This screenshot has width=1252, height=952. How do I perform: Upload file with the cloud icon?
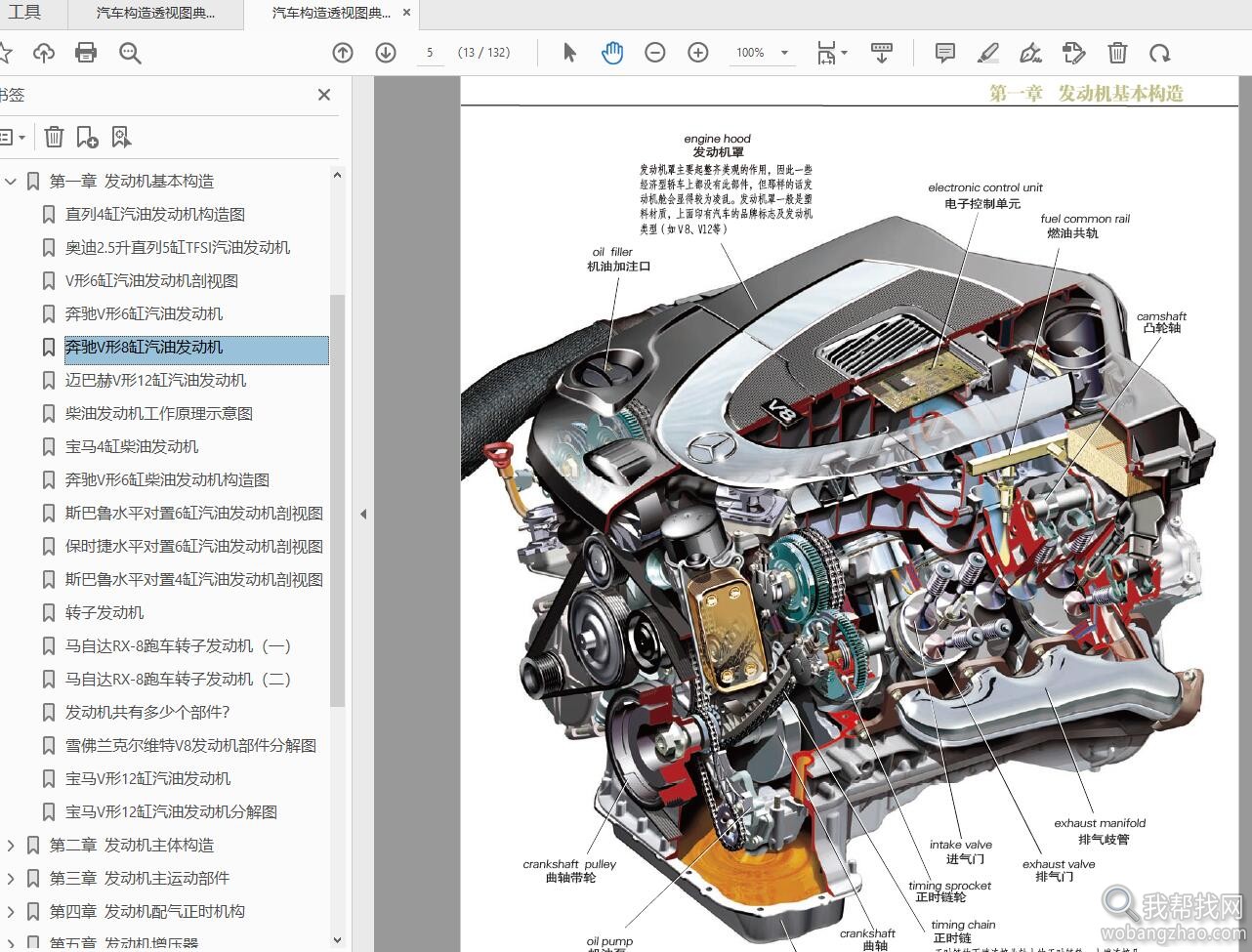tap(43, 53)
